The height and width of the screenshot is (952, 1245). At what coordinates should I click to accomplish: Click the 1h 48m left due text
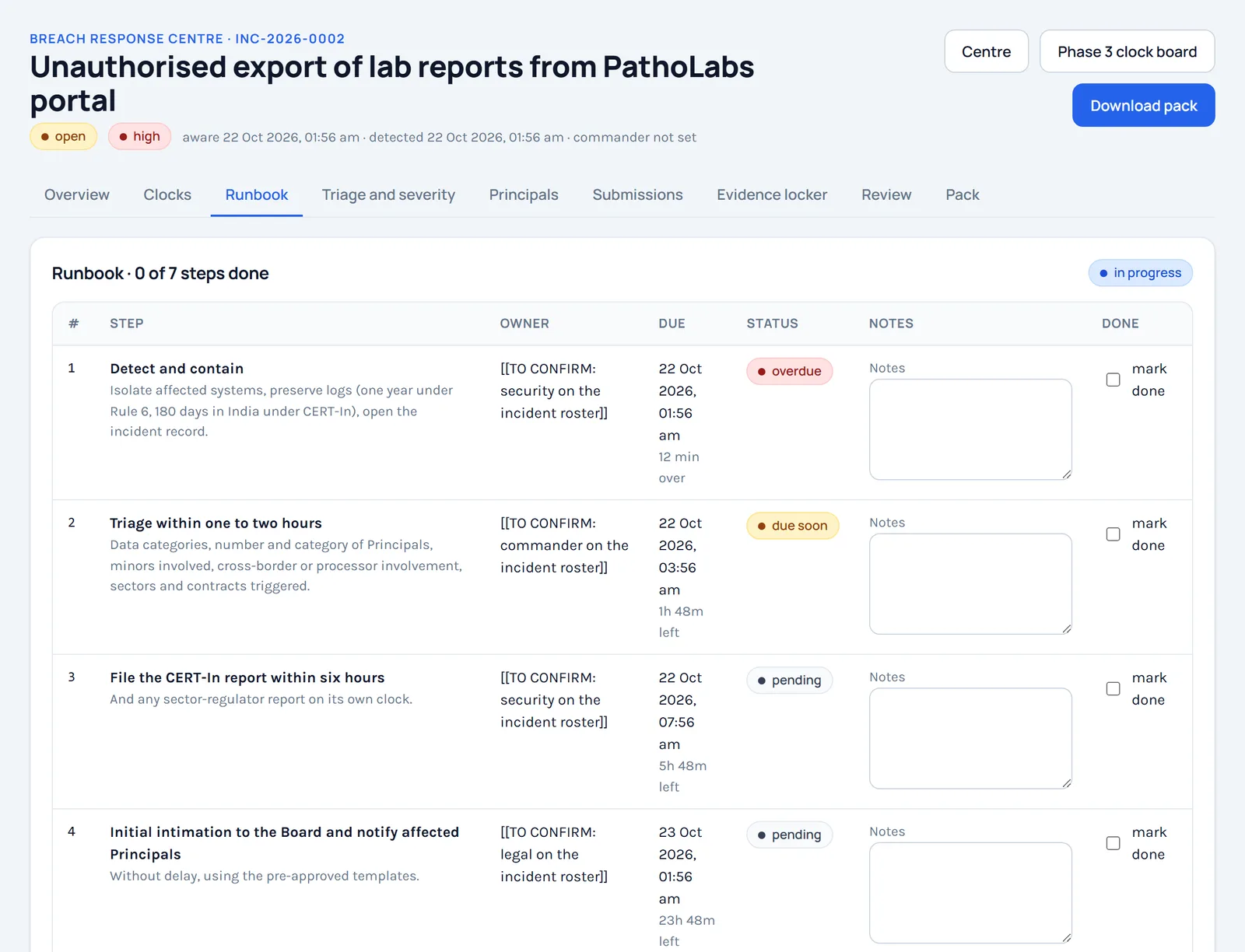(x=681, y=622)
